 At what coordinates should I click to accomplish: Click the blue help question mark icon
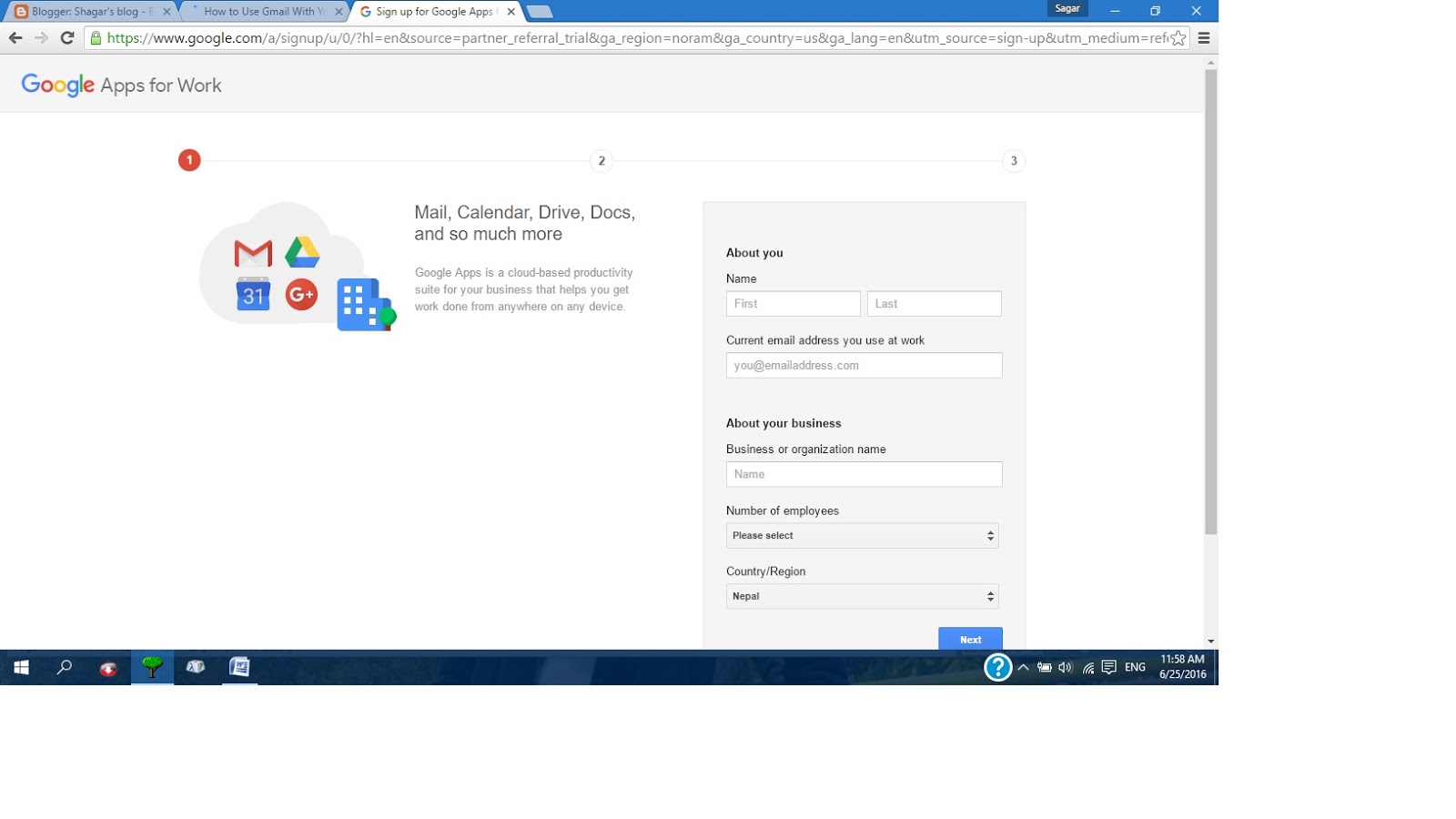tap(997, 667)
